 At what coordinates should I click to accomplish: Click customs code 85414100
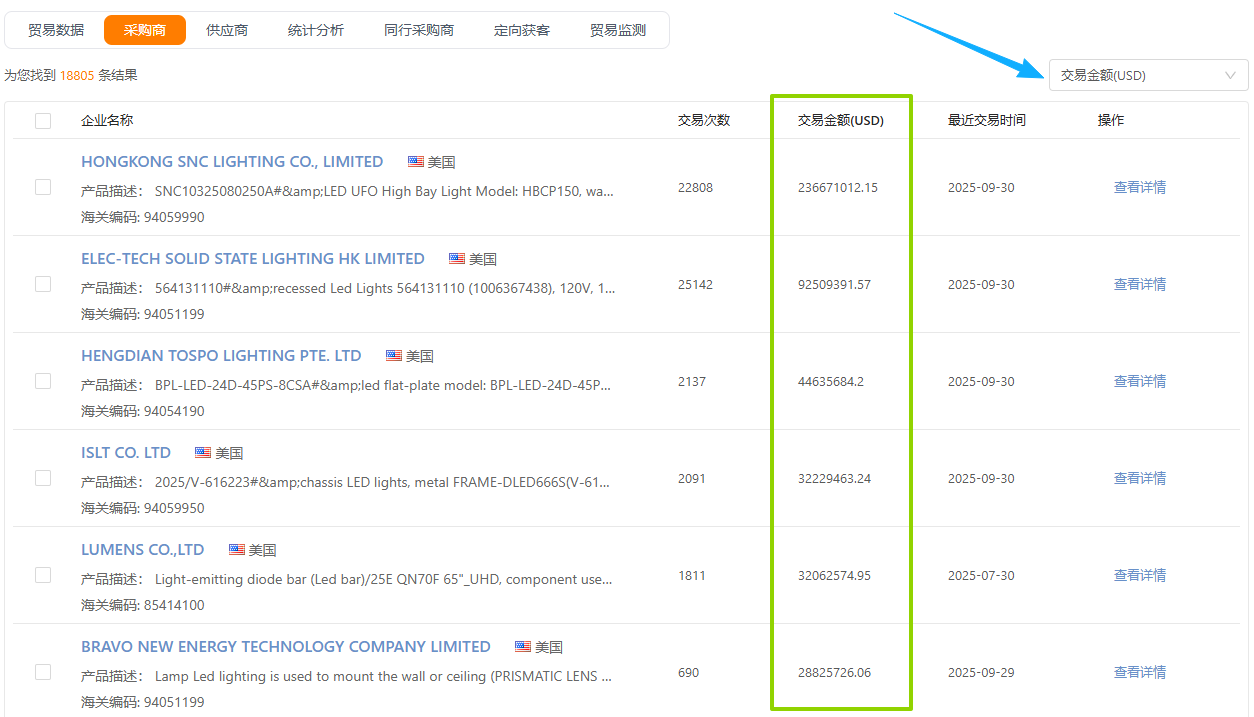[174, 605]
